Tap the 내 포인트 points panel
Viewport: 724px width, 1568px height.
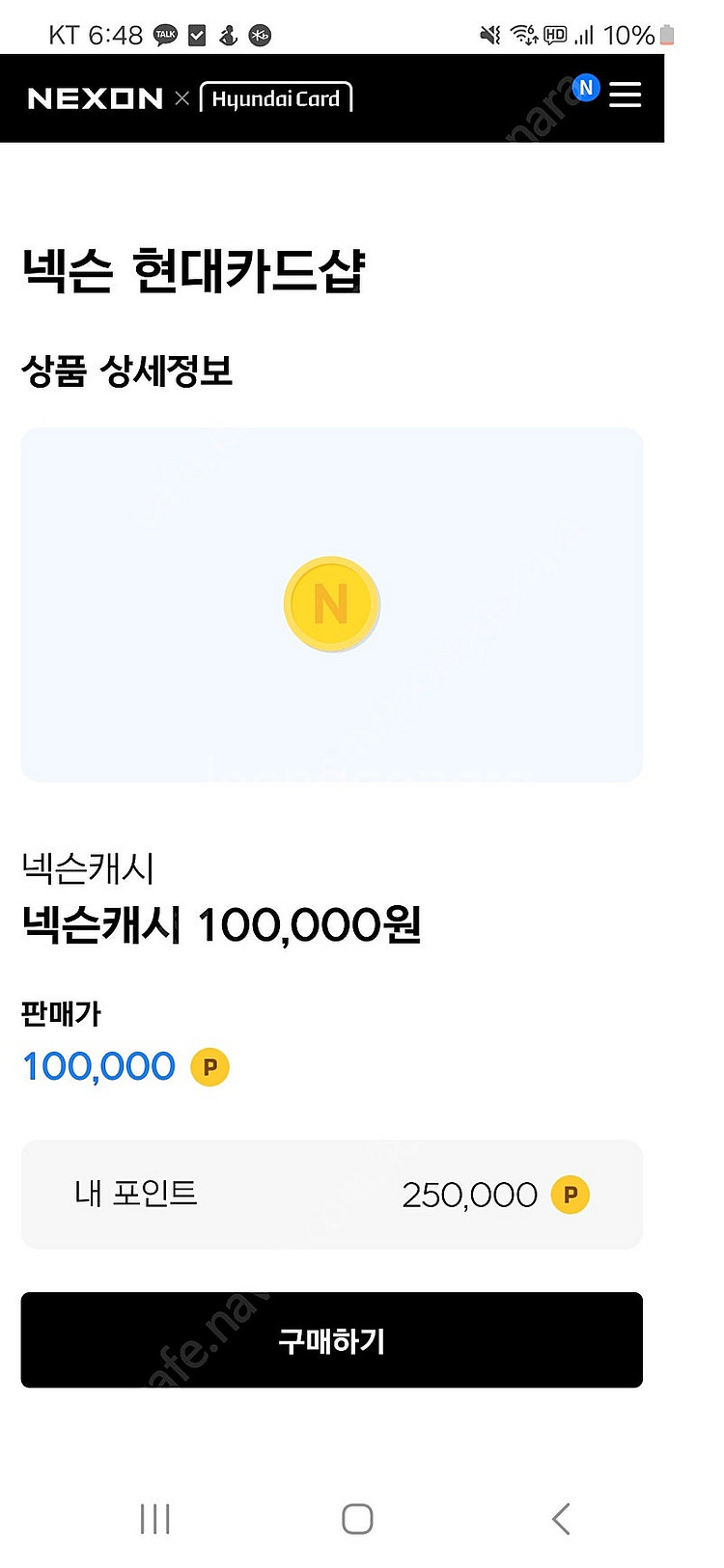click(x=332, y=1195)
